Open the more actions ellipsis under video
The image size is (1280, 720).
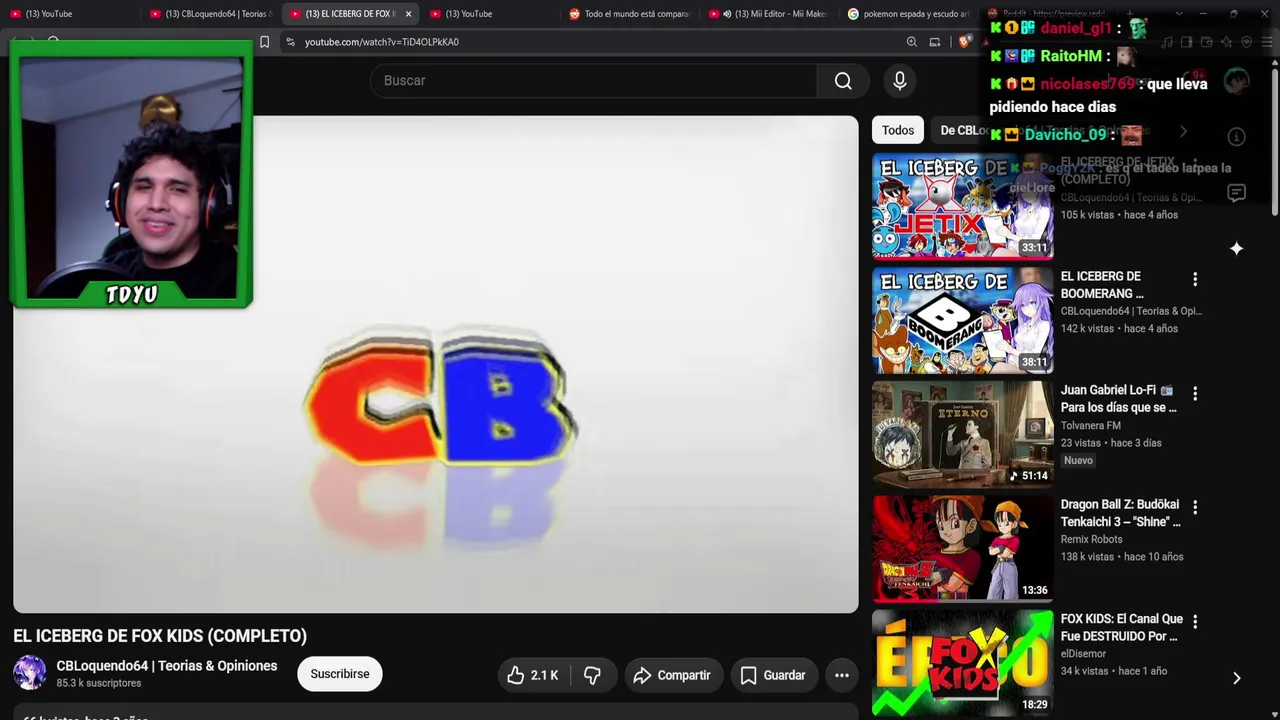pyautogui.click(x=842, y=675)
